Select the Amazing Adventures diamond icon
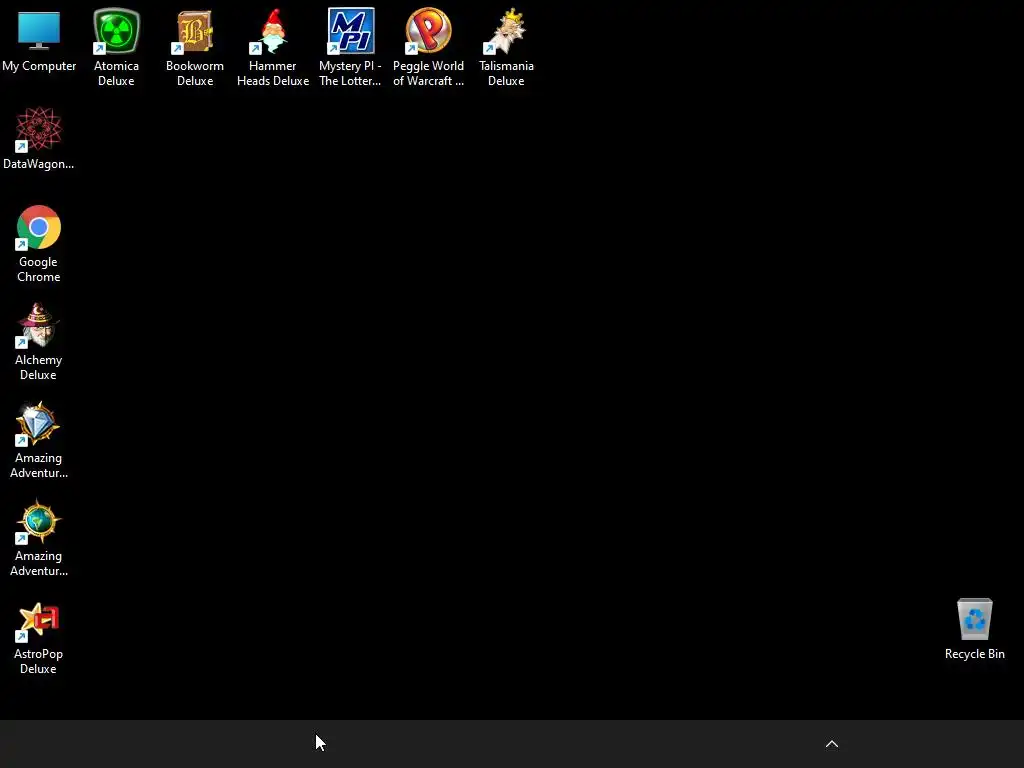 (x=39, y=423)
